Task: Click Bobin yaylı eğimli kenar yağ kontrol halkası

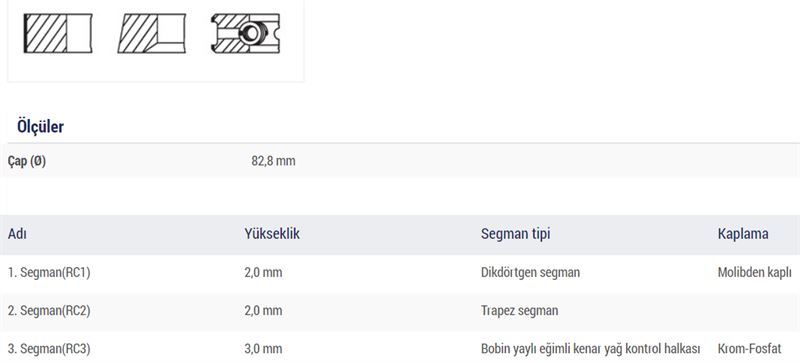Action: tap(590, 349)
